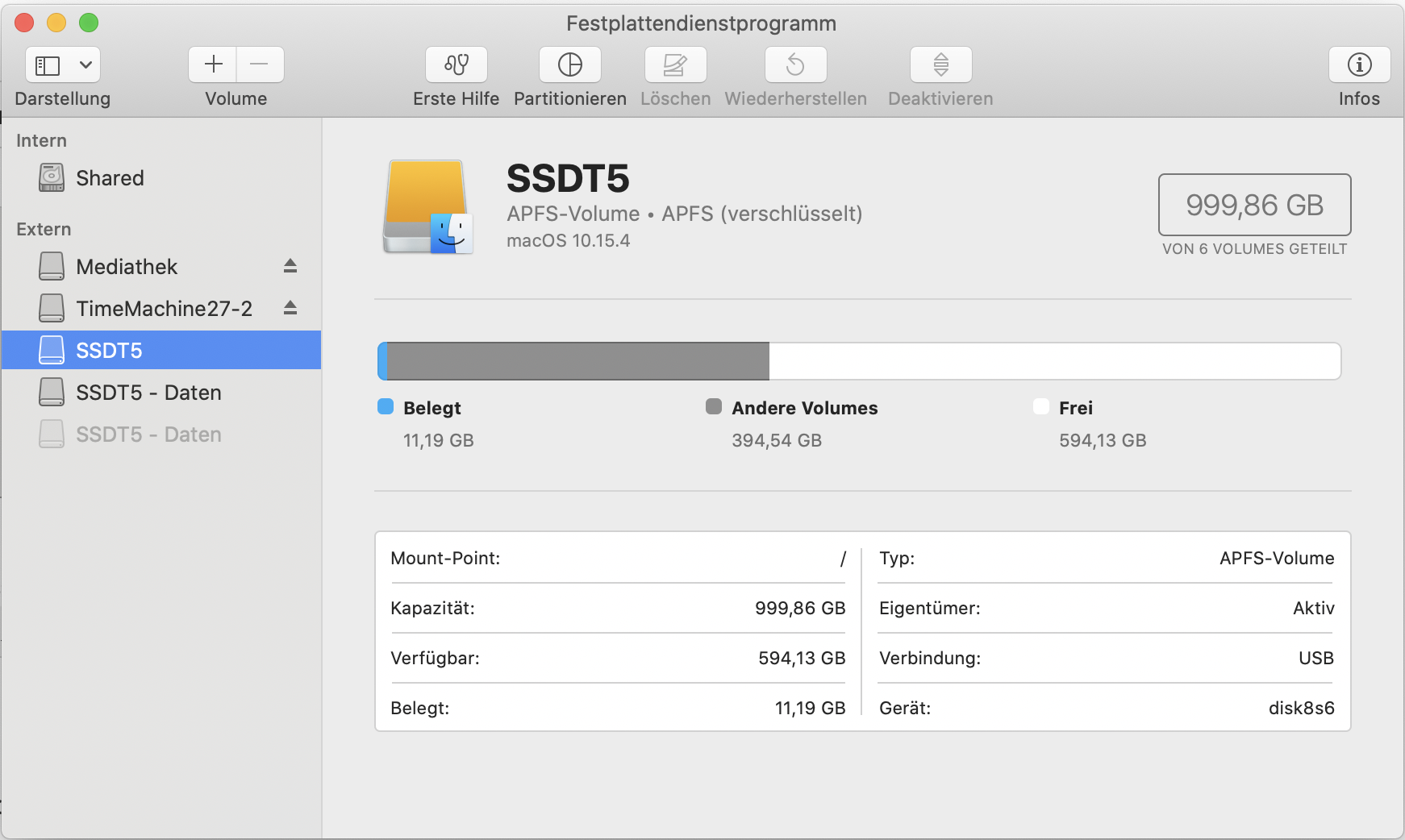Click the Erste Hilfe stethoscope icon
Screen dimensions: 1405x840
[x=457, y=64]
